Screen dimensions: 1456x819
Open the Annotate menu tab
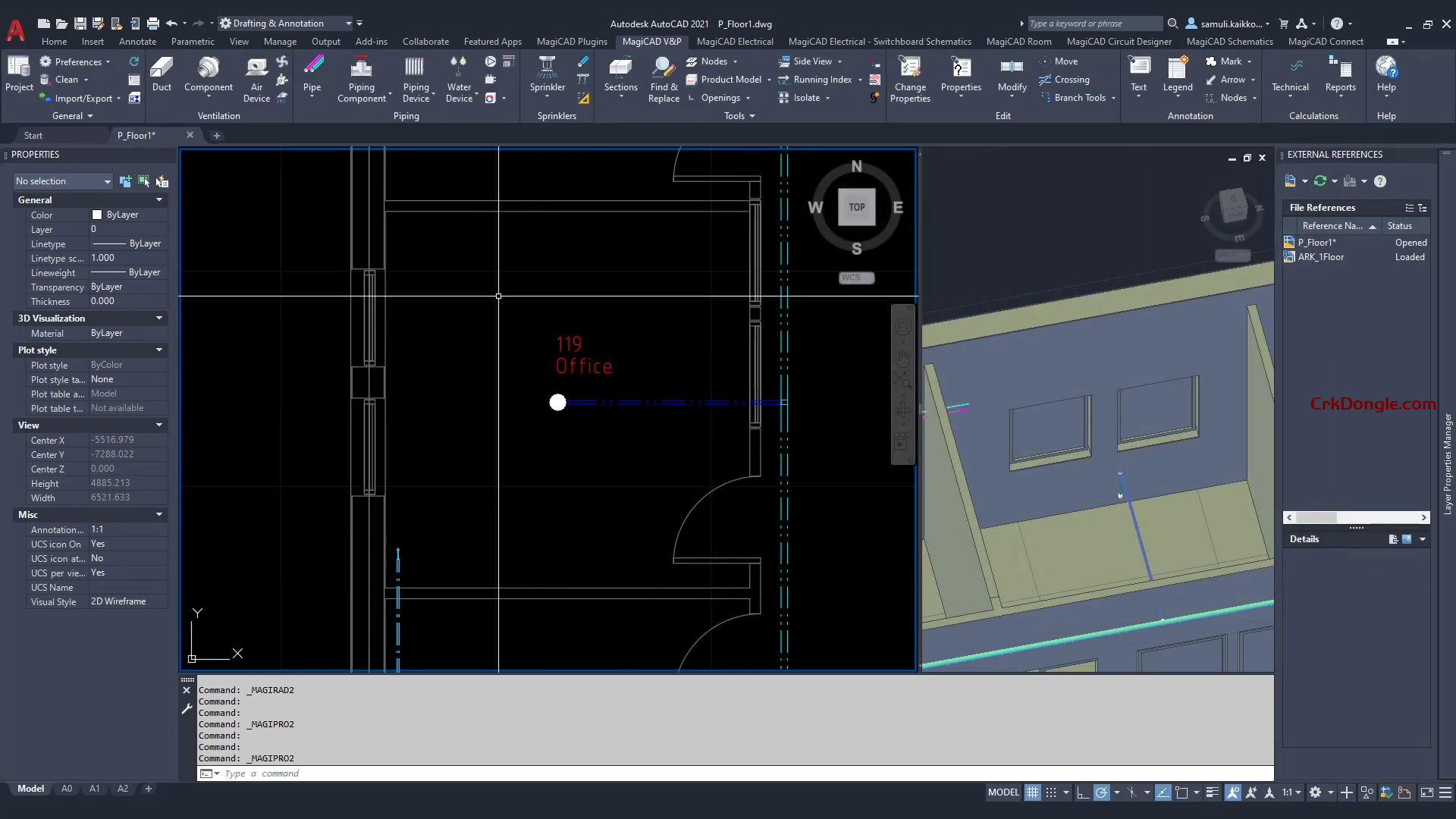coord(137,42)
